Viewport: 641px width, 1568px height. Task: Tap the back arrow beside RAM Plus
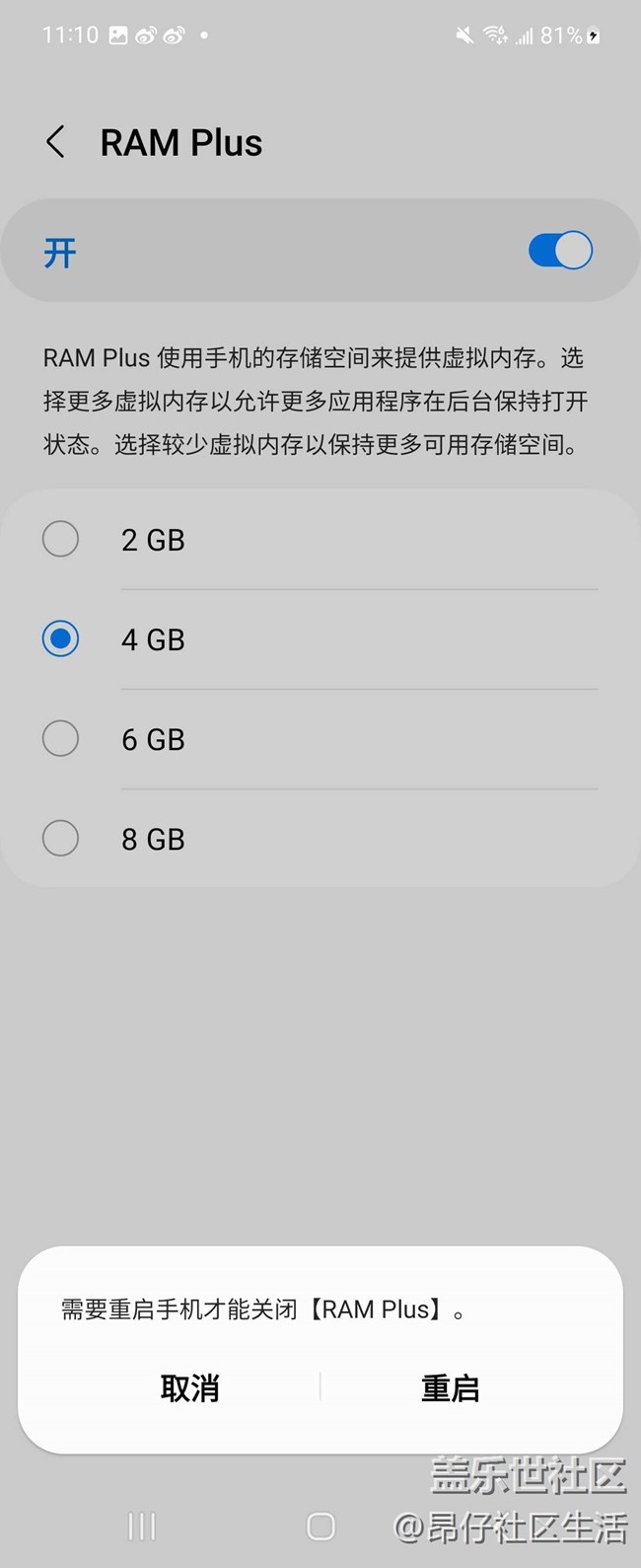(x=56, y=143)
